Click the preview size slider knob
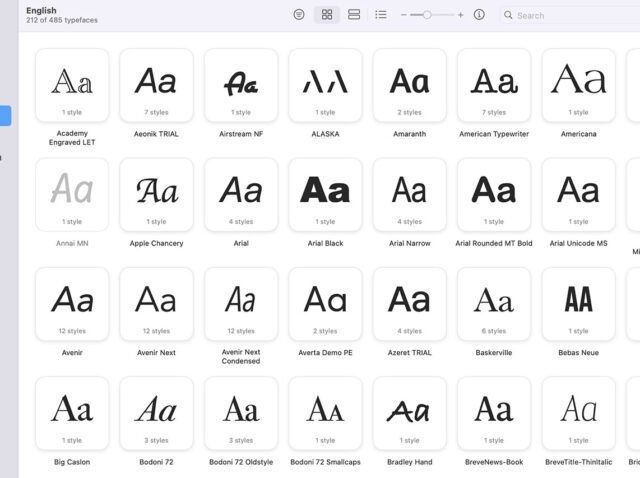The height and width of the screenshot is (478, 640). pos(427,15)
